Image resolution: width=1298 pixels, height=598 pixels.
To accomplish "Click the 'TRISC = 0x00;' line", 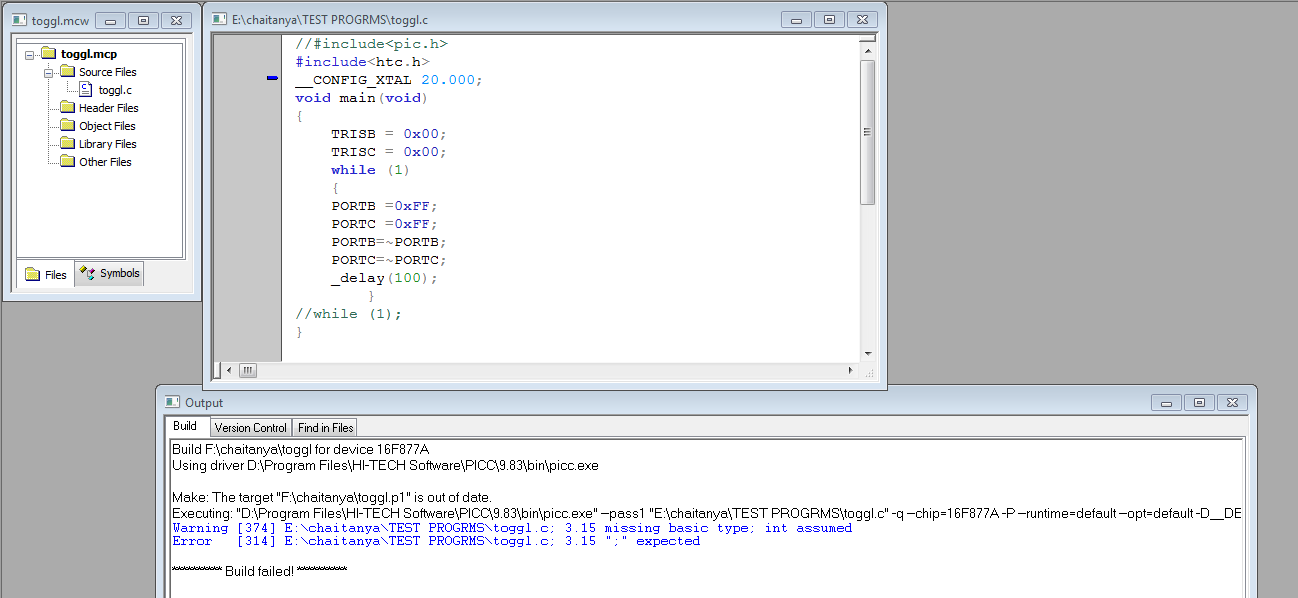I will (x=388, y=152).
